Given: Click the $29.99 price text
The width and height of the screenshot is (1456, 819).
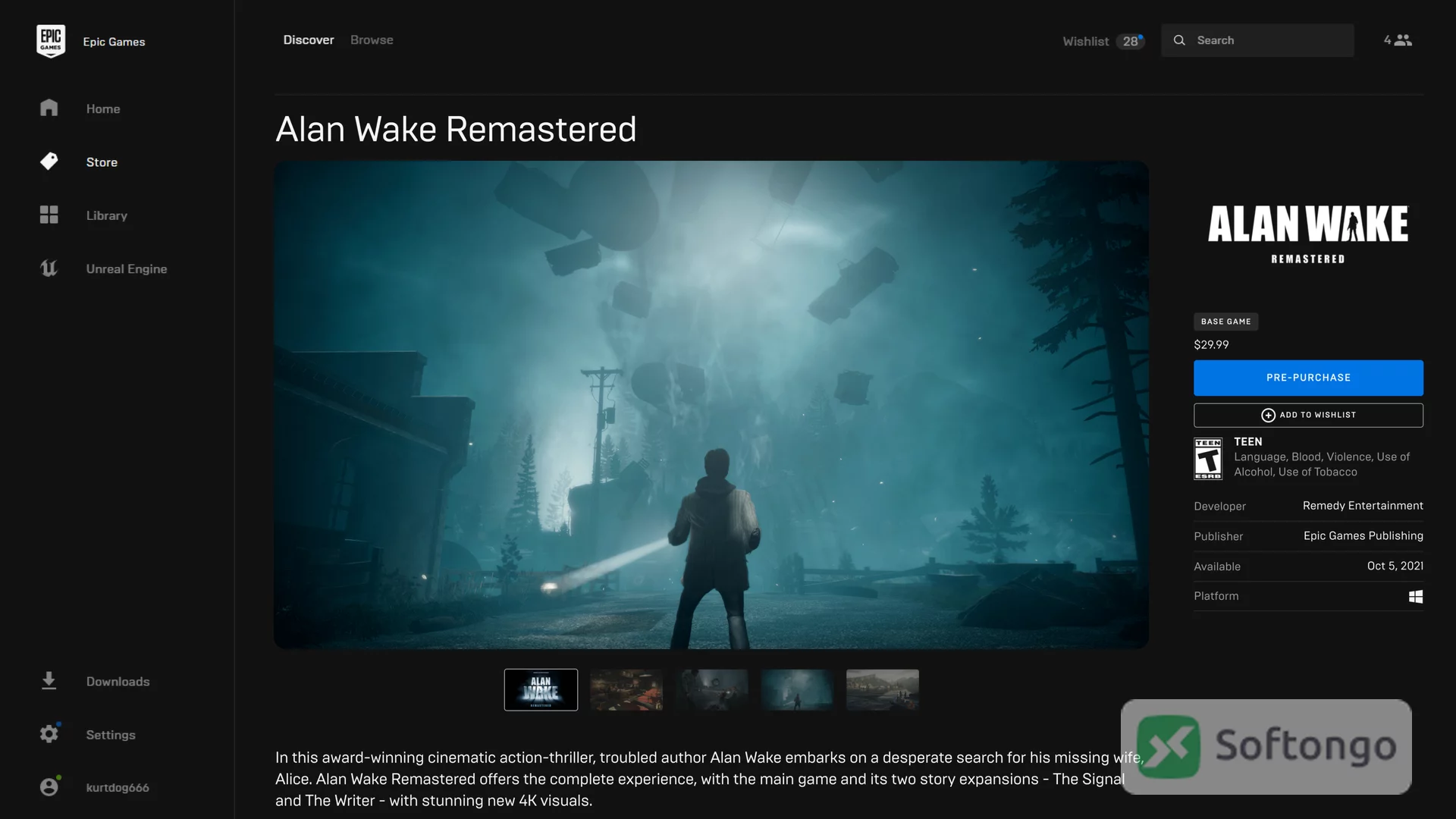Looking at the screenshot, I should point(1211,344).
